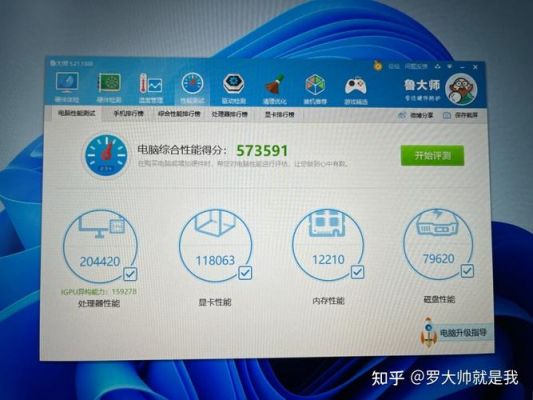Open the 温度管理 thermometer icon
Screen dimensions: 533x400
click(151, 83)
